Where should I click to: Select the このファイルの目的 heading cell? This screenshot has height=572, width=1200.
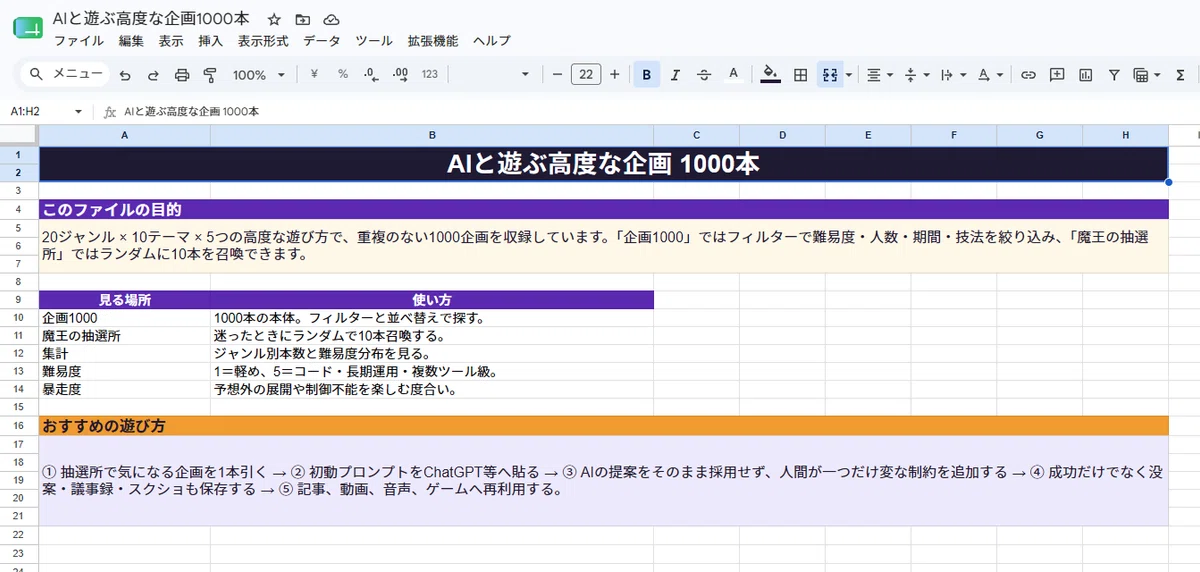point(603,209)
